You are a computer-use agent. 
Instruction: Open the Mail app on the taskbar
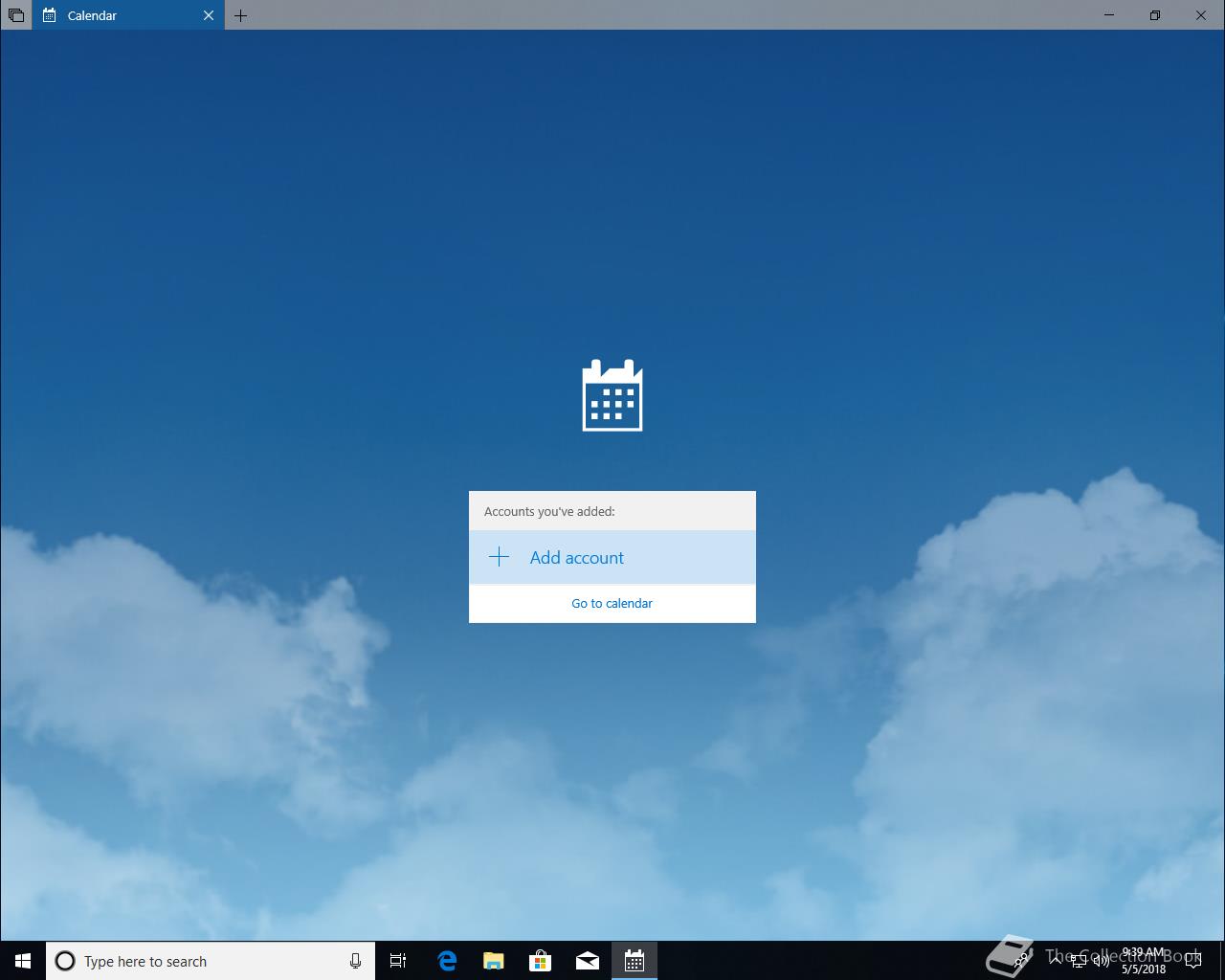tap(588, 961)
